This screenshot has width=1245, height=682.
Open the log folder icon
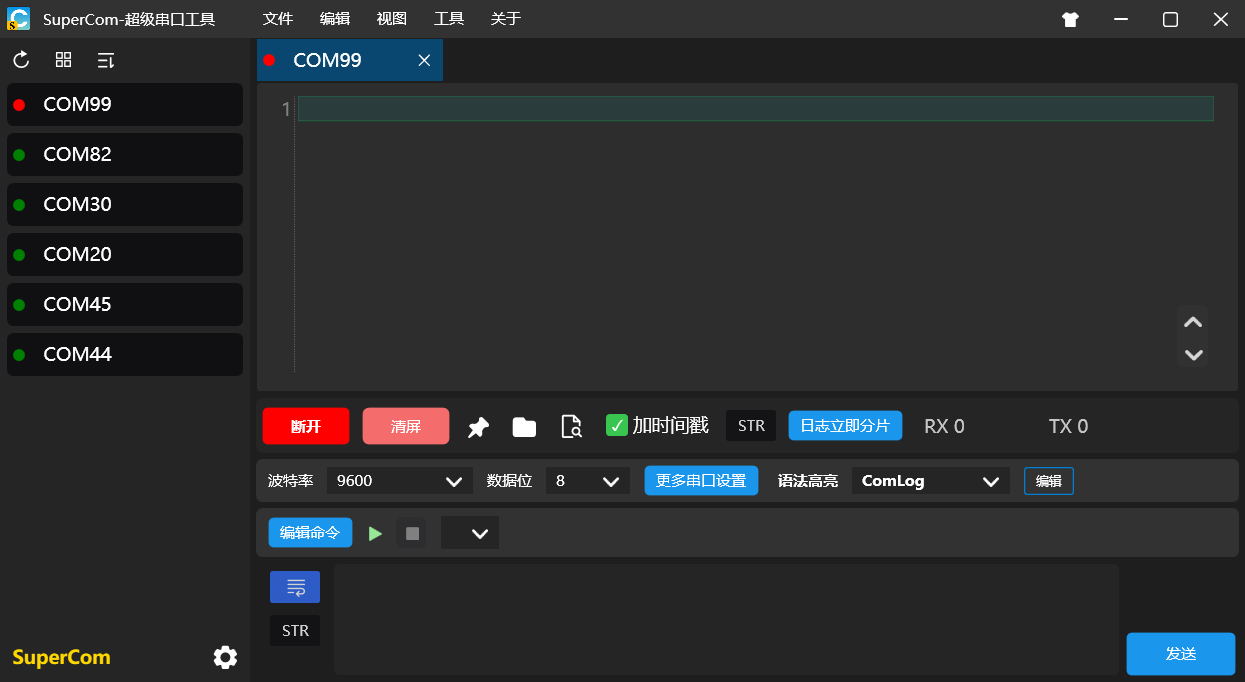pyautogui.click(x=524, y=427)
